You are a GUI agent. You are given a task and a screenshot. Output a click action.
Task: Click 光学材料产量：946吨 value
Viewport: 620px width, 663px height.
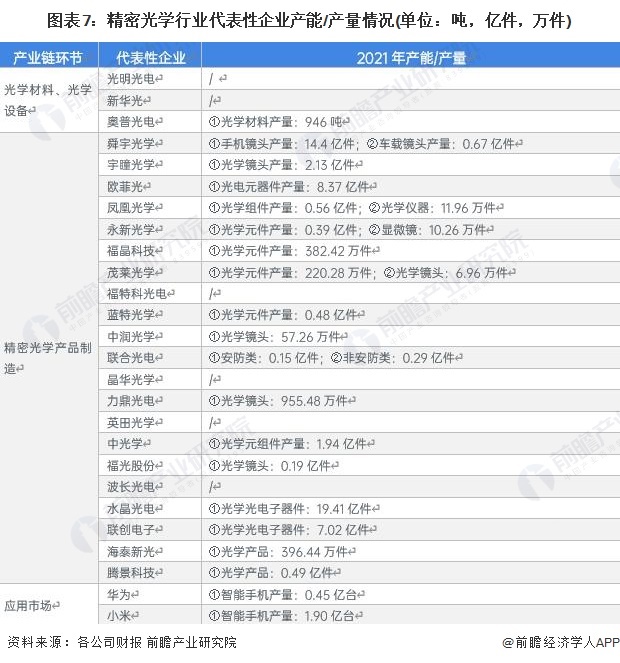click(x=280, y=122)
